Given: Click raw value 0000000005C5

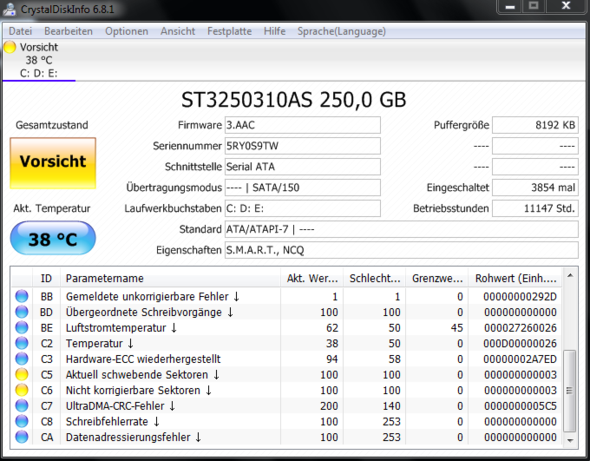Looking at the screenshot, I should 520,406.
